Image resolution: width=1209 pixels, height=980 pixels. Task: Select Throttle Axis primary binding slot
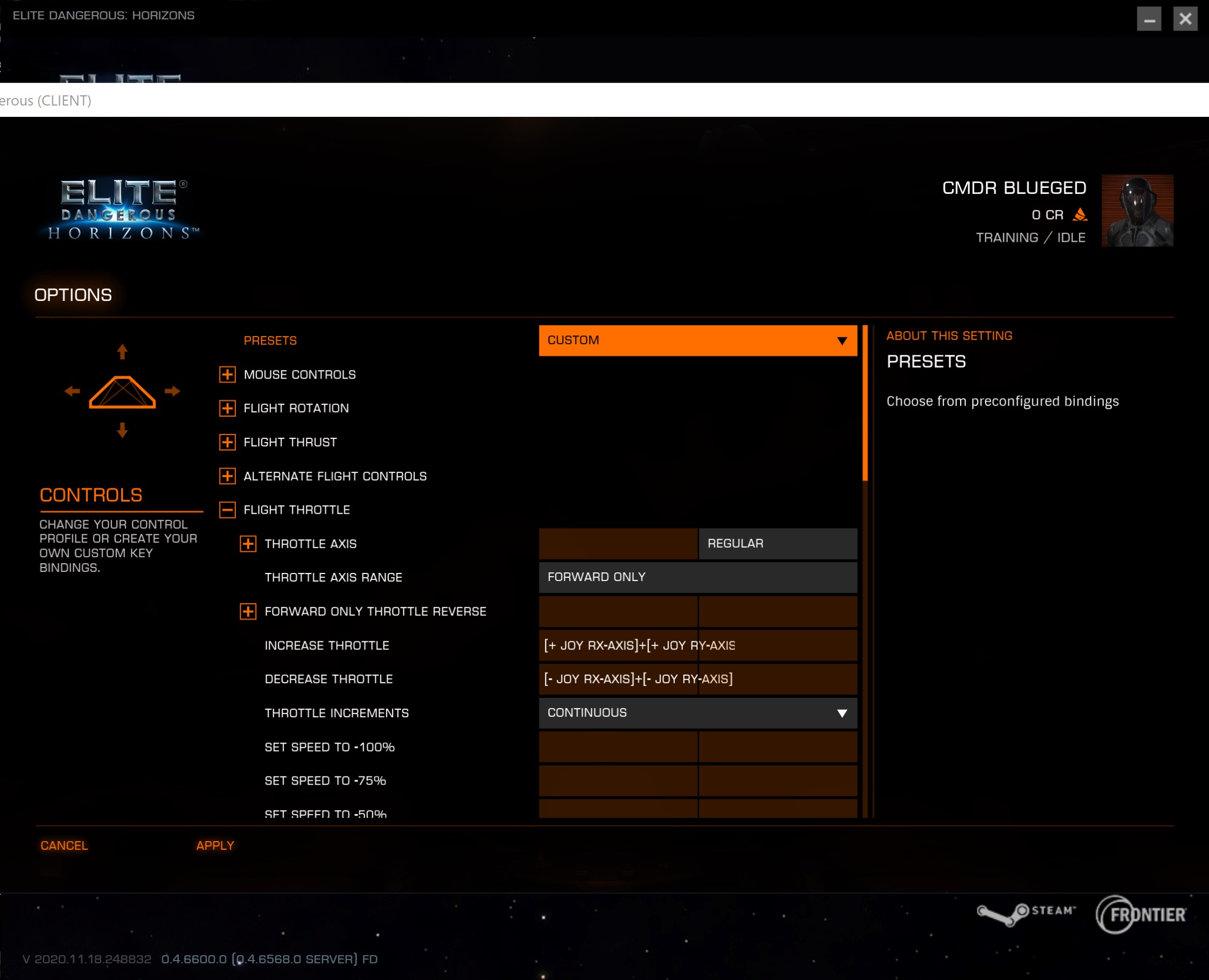click(618, 543)
